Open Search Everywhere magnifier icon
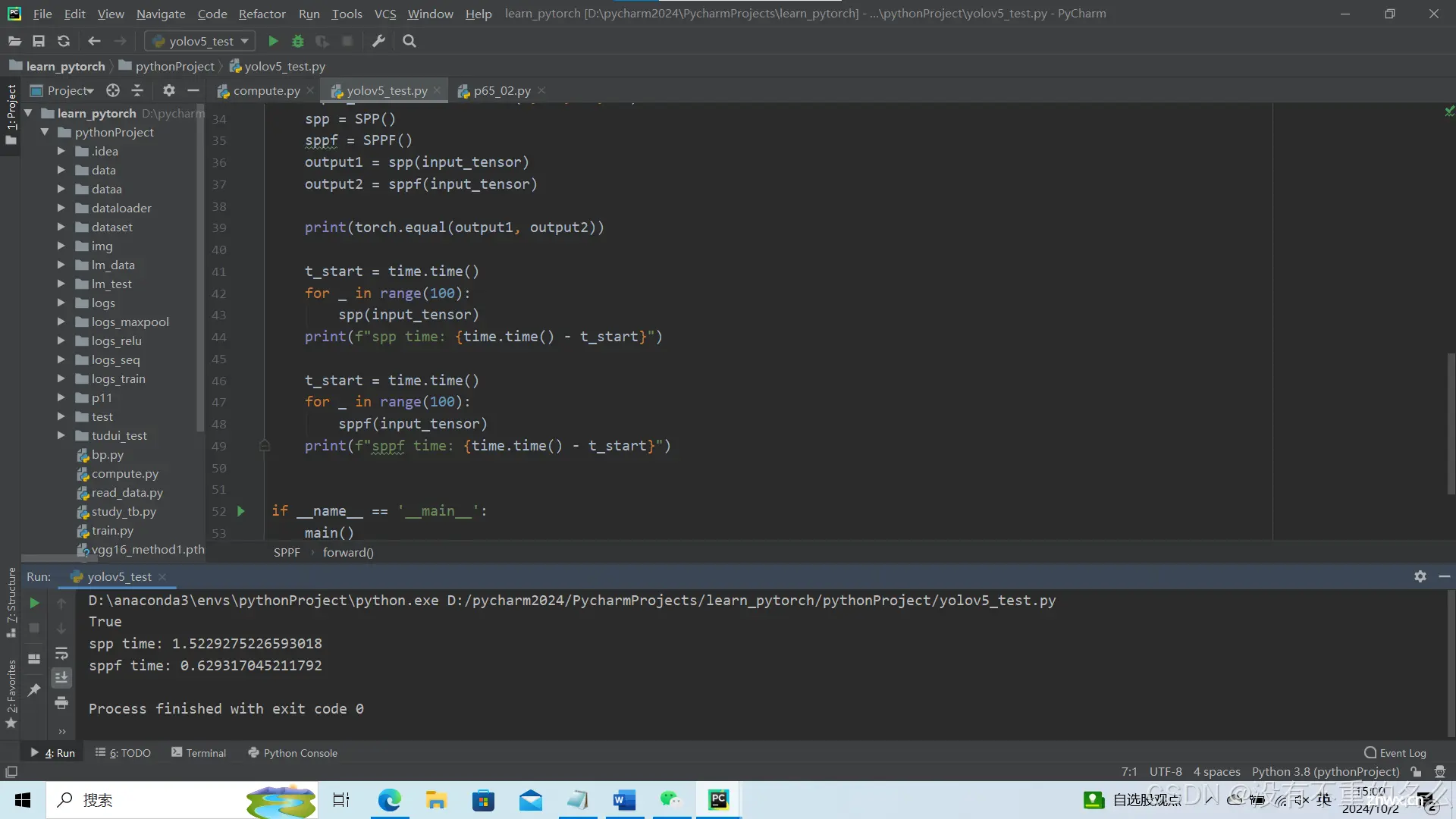This screenshot has width=1456, height=819. coord(409,41)
